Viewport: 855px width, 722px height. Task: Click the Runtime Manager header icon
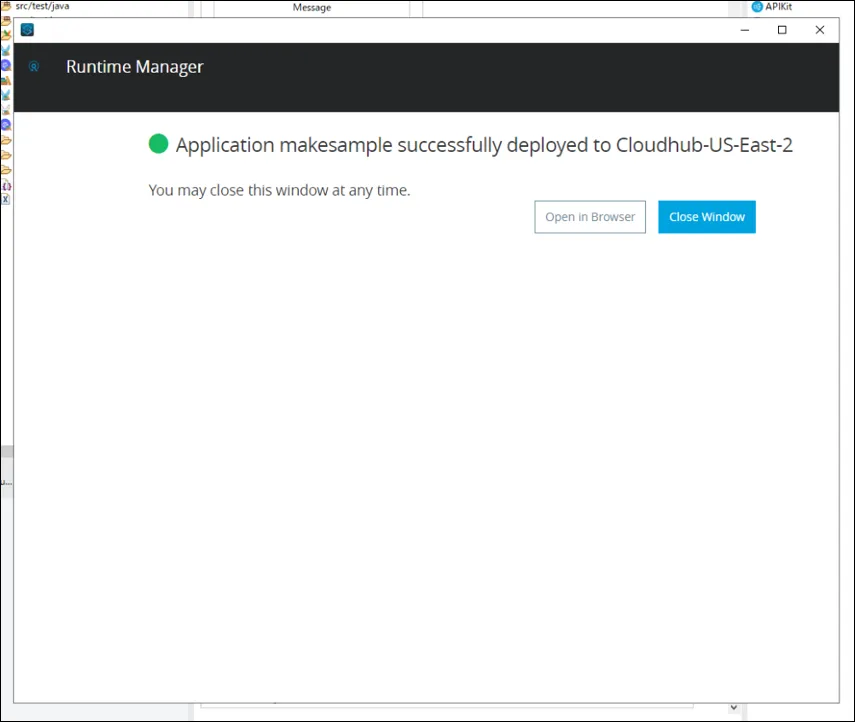tap(34, 67)
